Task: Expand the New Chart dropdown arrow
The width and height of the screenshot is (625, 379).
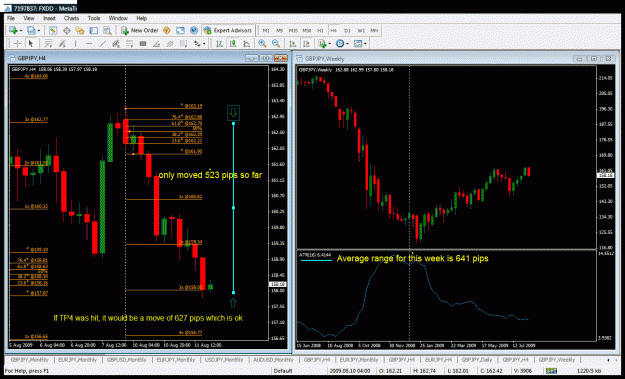Action: [x=21, y=31]
